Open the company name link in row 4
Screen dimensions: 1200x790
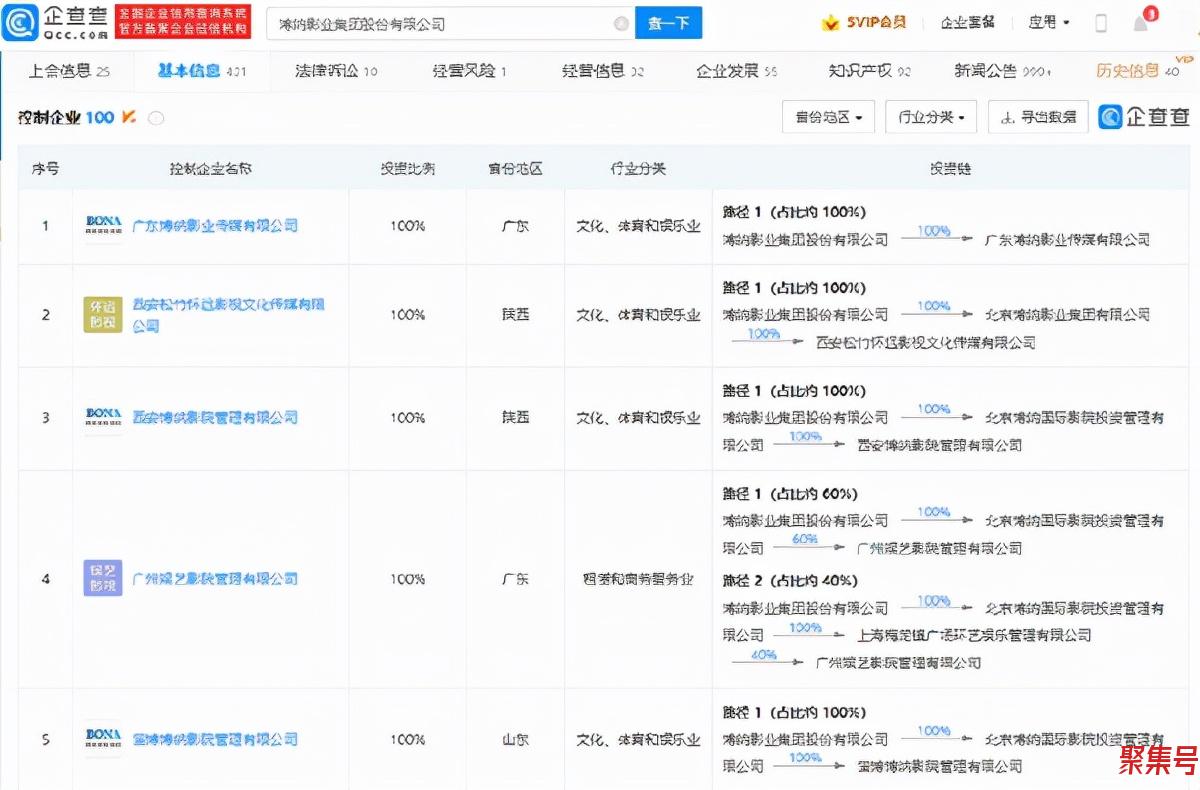pyautogui.click(x=215, y=579)
